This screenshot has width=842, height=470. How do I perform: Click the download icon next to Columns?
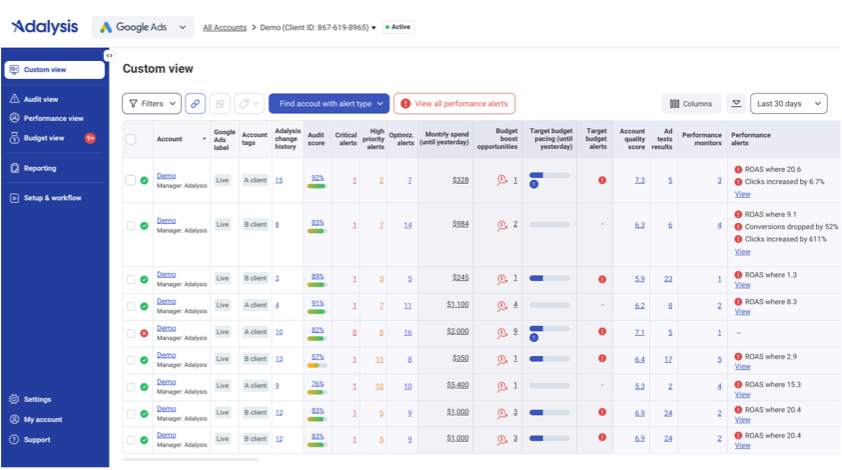click(x=735, y=103)
